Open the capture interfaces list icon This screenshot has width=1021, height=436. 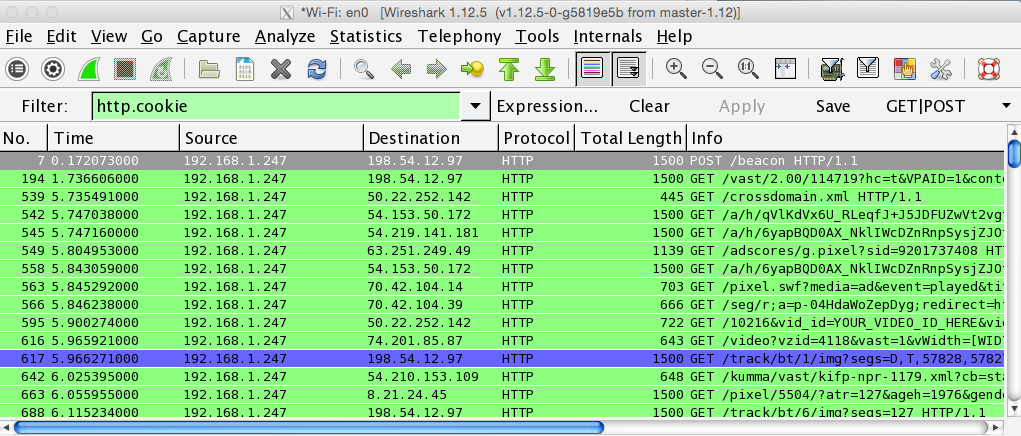pyautogui.click(x=17, y=68)
